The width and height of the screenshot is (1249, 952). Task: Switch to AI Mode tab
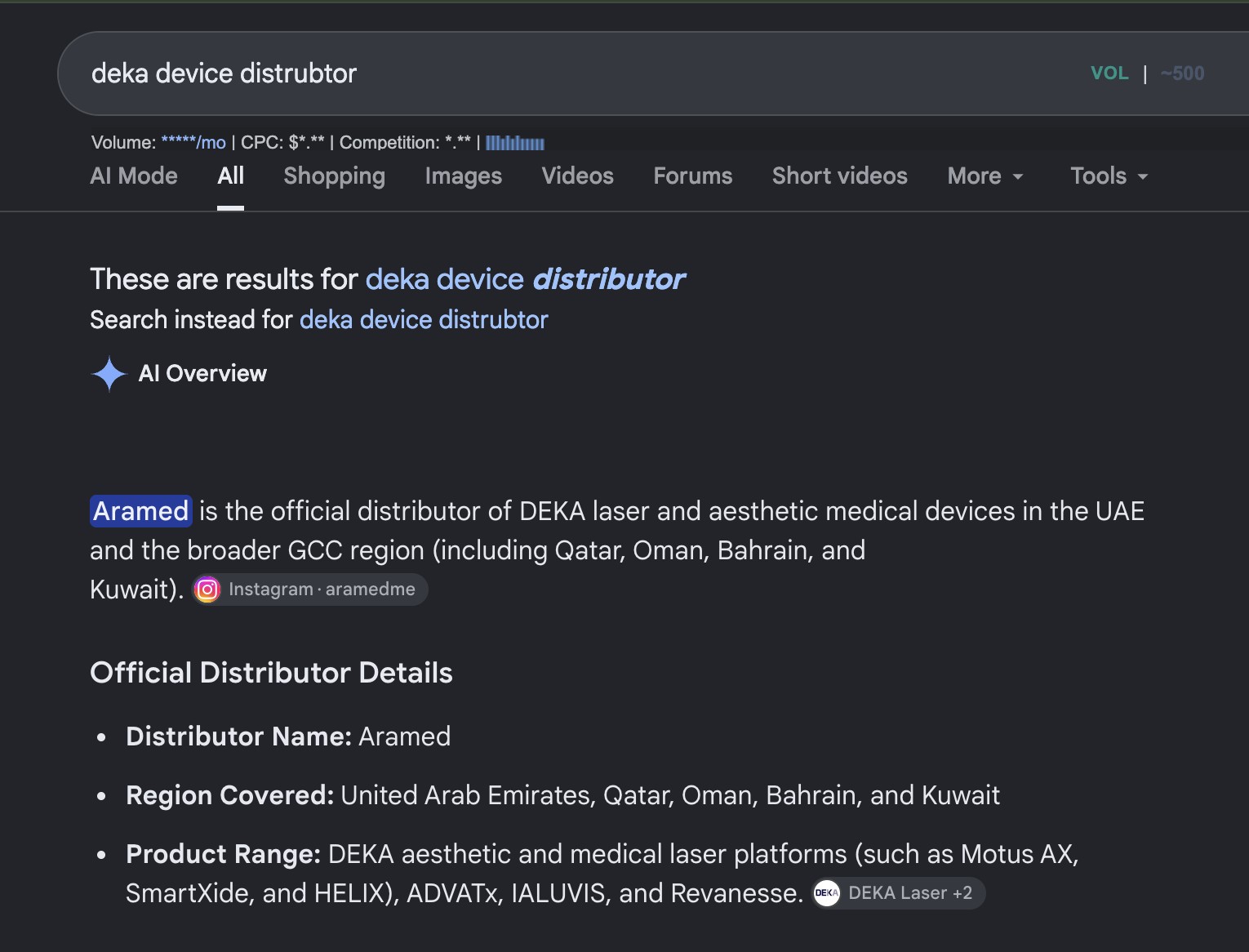tap(134, 176)
